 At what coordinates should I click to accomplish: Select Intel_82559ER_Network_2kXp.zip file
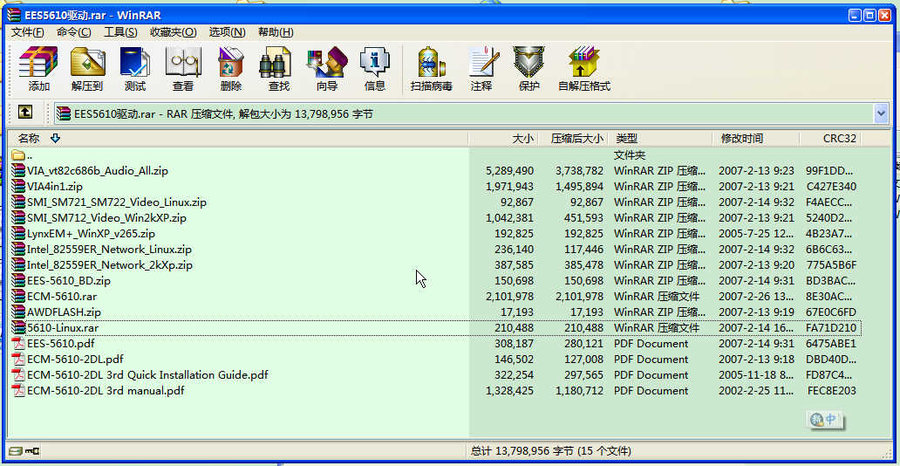(110, 265)
